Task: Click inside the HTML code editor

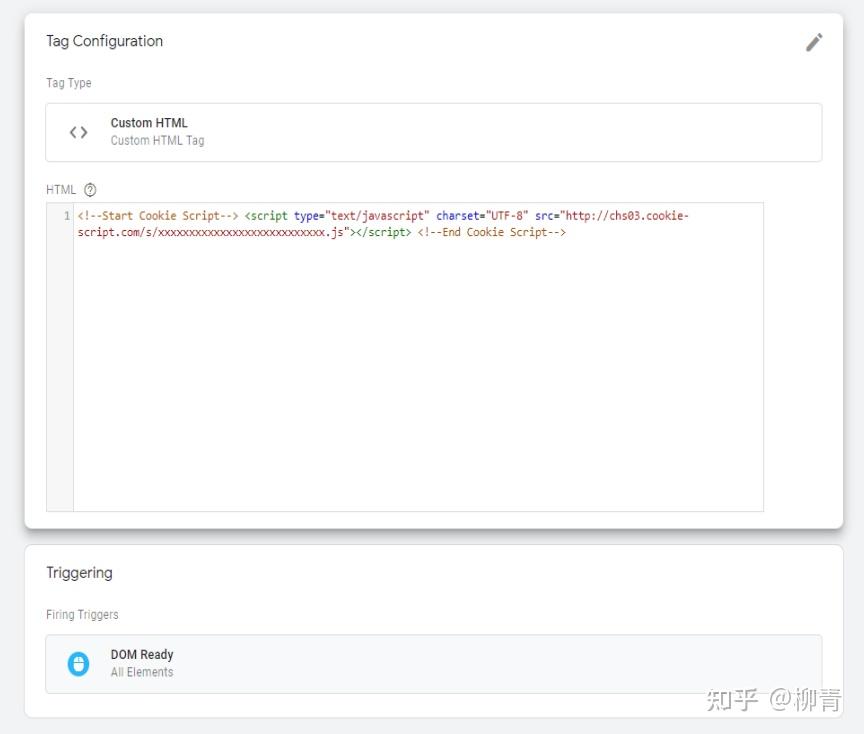Action: click(x=400, y=350)
